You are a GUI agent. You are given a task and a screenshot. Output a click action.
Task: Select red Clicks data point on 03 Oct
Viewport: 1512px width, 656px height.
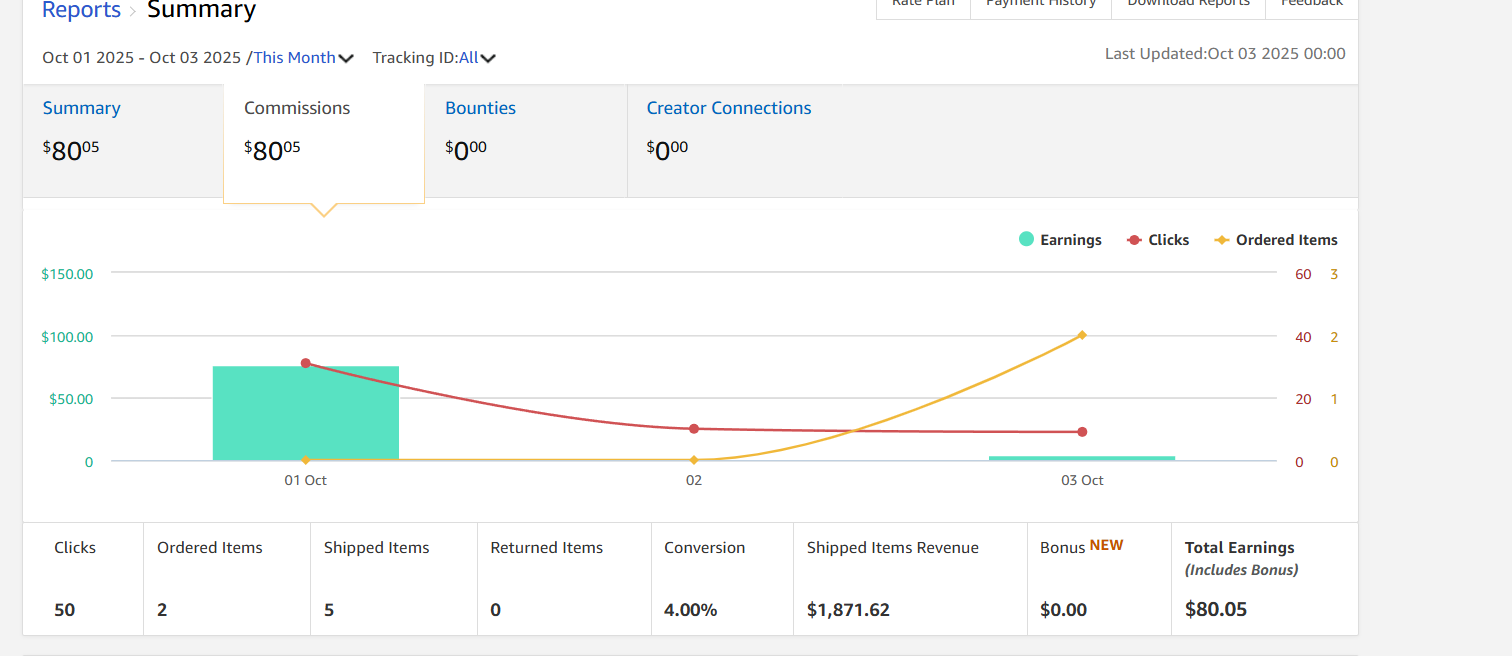click(x=1082, y=432)
